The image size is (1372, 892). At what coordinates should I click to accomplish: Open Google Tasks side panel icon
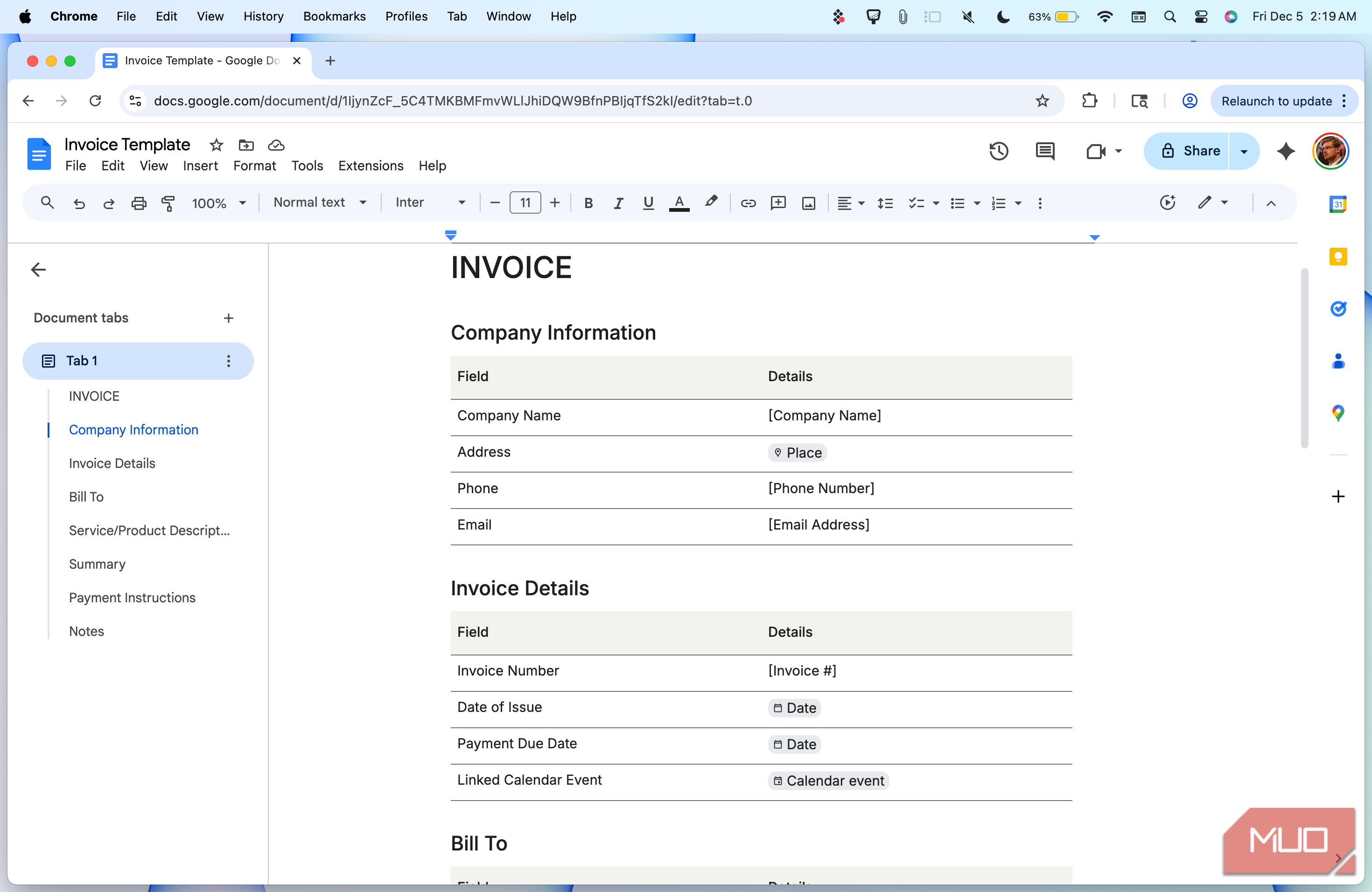point(1337,309)
